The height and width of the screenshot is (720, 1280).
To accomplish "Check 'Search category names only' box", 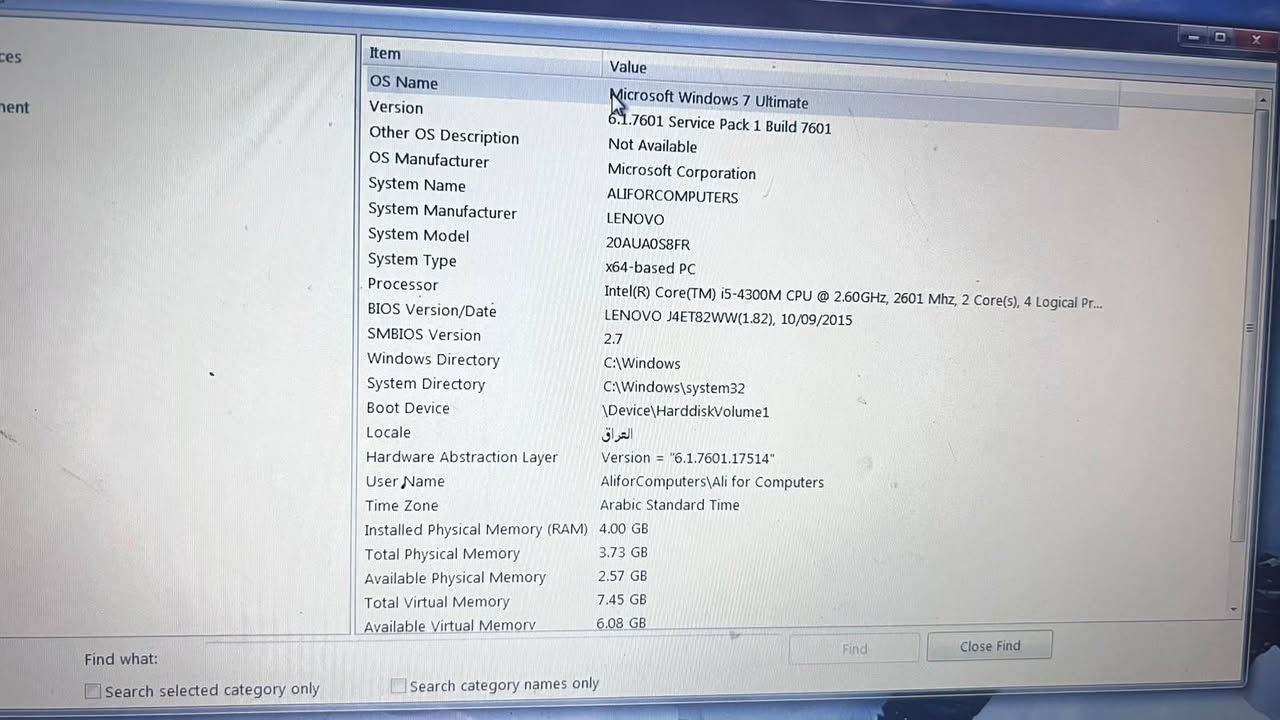I will [x=398, y=686].
